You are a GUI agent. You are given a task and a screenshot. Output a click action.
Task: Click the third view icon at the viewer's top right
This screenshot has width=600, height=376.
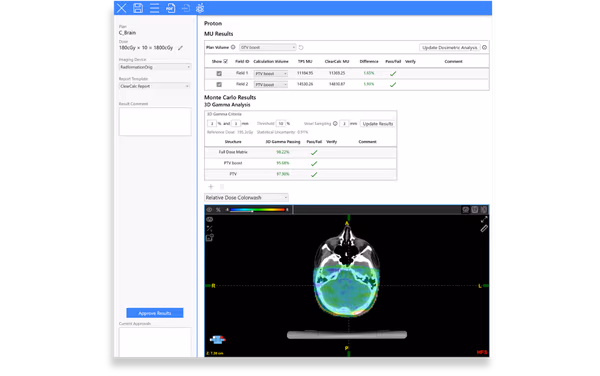pyautogui.click(x=484, y=210)
